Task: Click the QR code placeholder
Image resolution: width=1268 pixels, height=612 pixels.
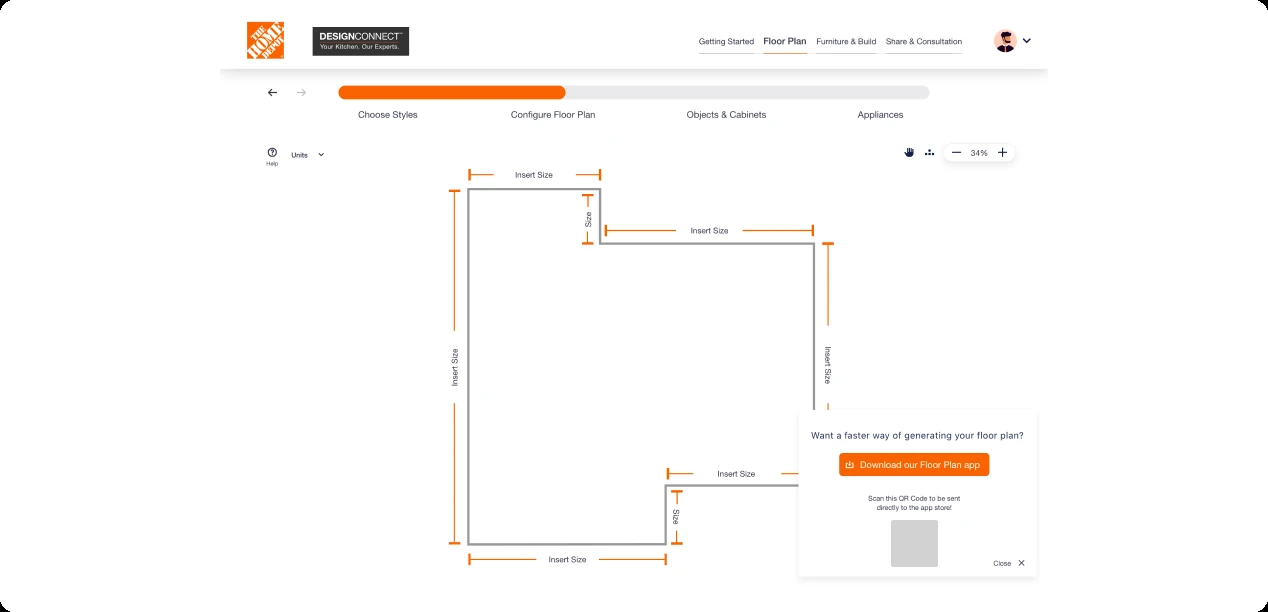Action: tap(914, 543)
